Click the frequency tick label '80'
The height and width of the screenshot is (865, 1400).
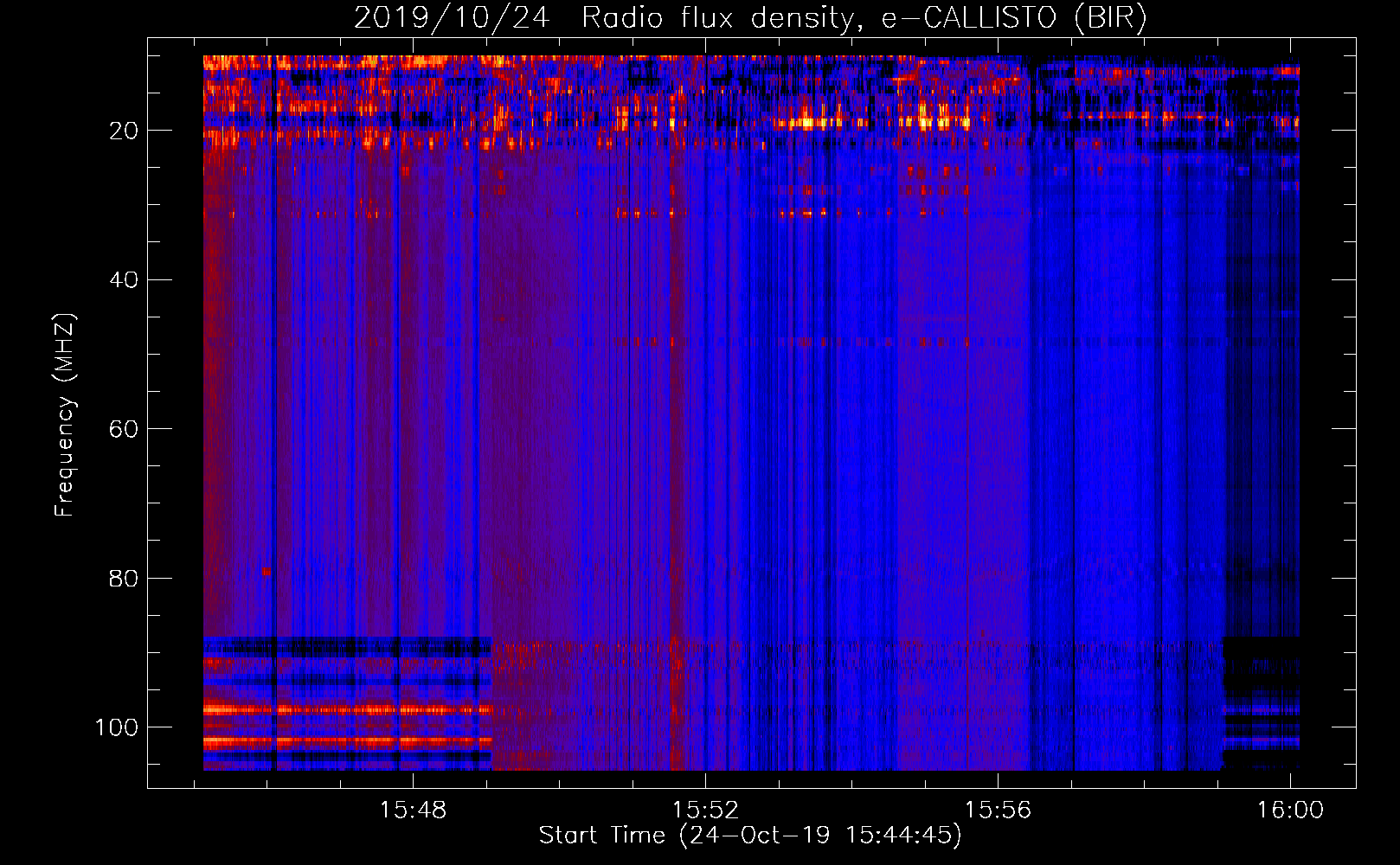[124, 578]
